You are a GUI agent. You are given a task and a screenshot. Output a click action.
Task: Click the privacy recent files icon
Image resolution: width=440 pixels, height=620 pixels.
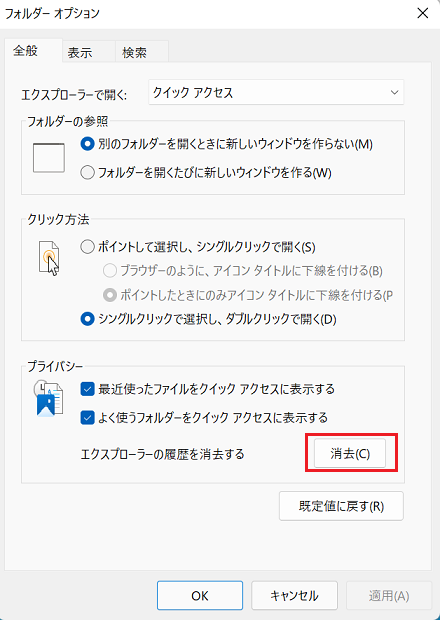click(x=48, y=399)
